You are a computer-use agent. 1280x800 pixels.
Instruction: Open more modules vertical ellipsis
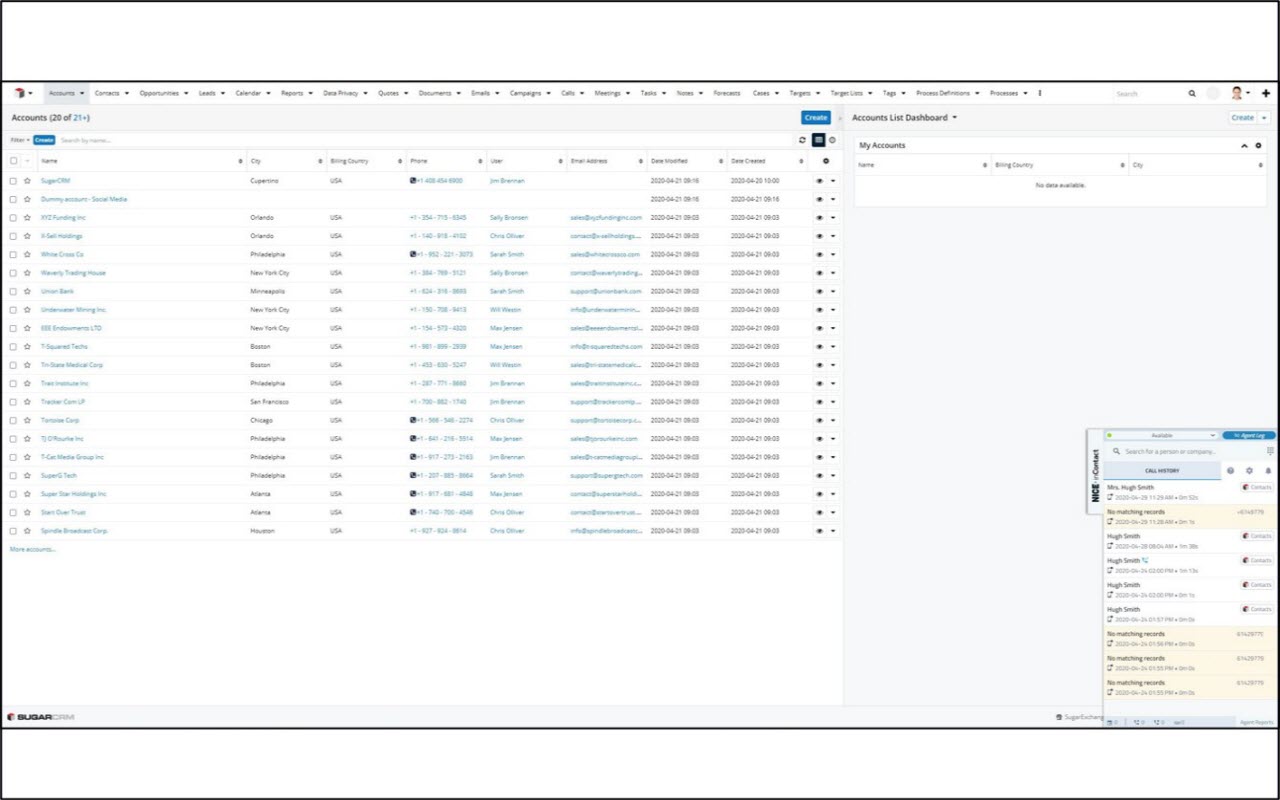tap(1040, 93)
